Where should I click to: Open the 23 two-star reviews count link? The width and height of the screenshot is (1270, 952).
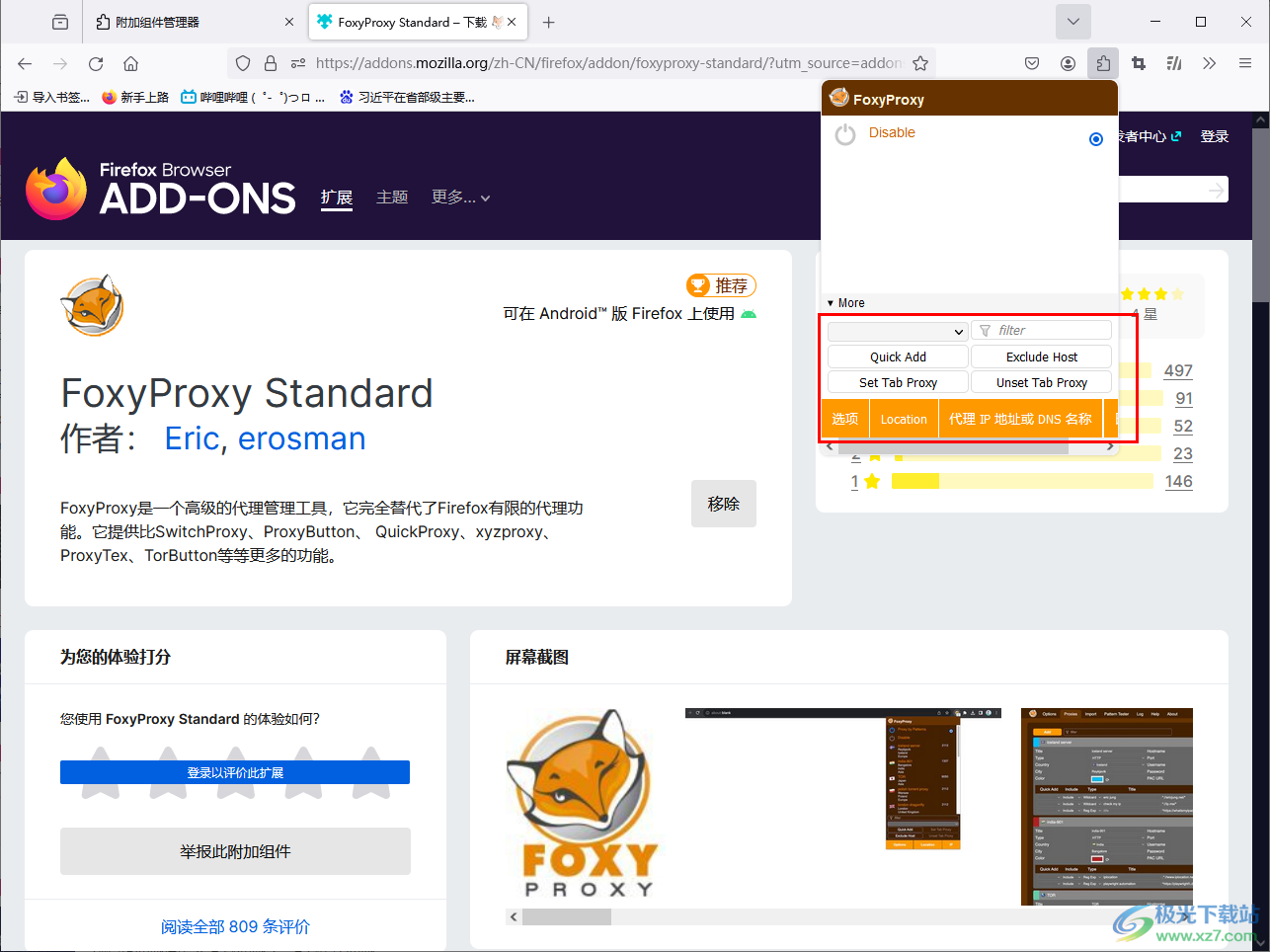coord(1182,453)
